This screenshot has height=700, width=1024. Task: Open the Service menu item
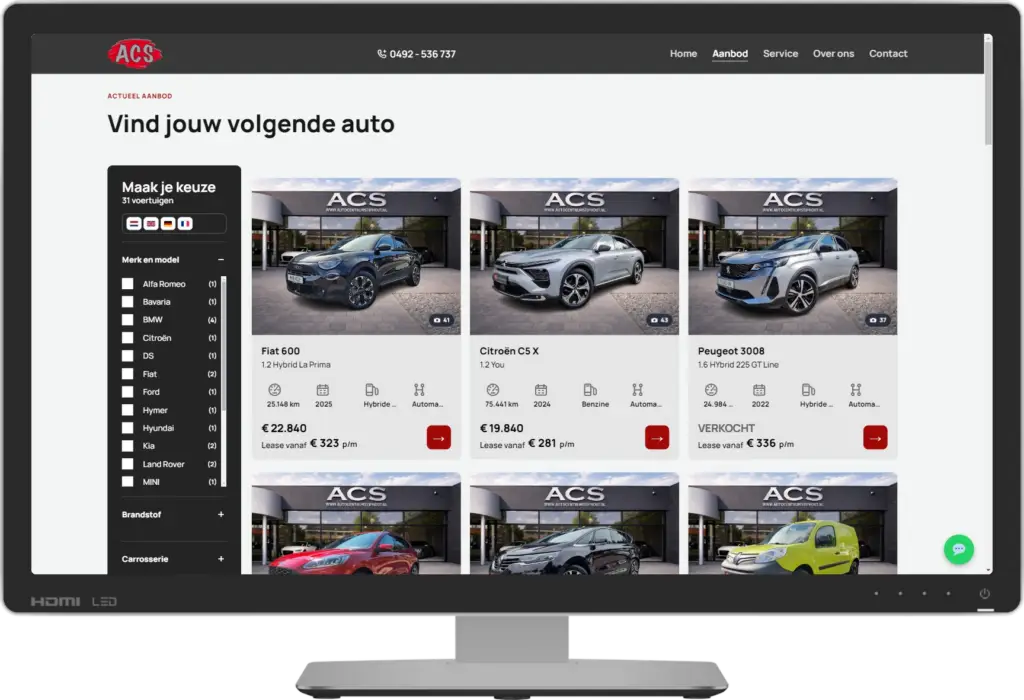pyautogui.click(x=780, y=54)
